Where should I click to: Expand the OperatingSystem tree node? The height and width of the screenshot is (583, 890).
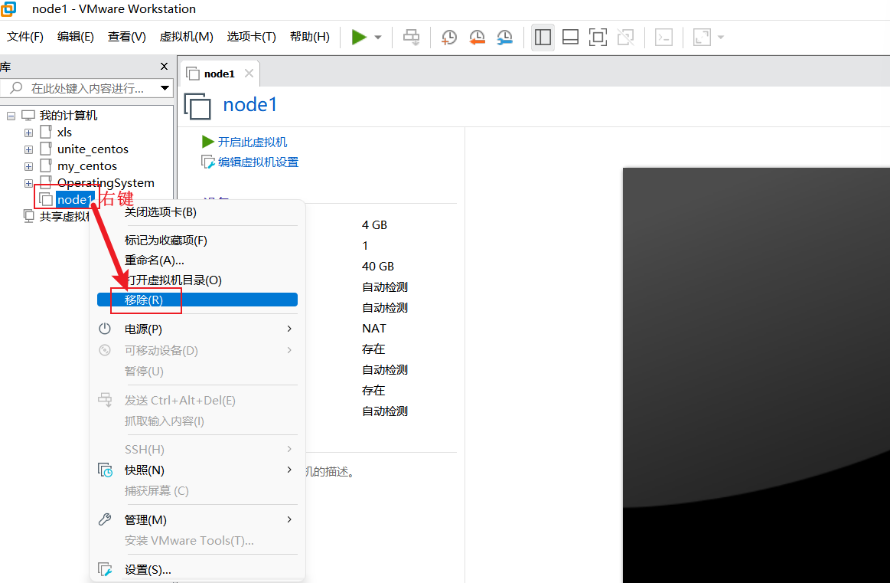point(28,183)
